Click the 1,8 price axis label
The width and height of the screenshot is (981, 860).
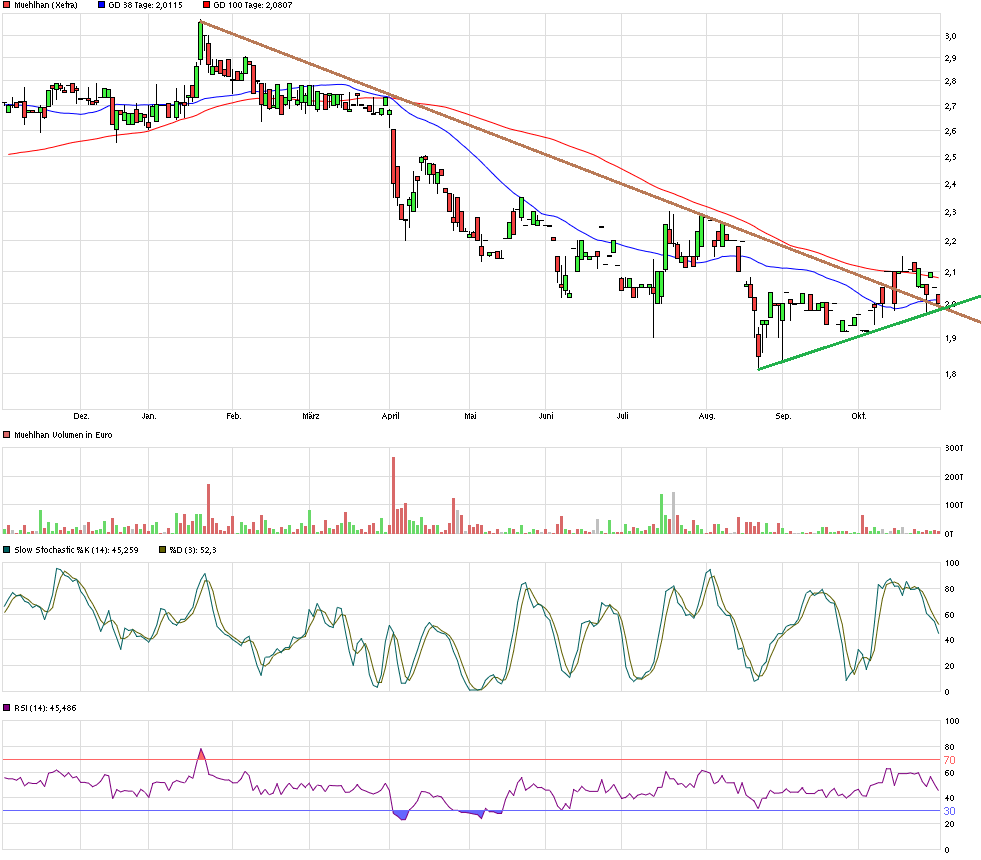point(950,375)
